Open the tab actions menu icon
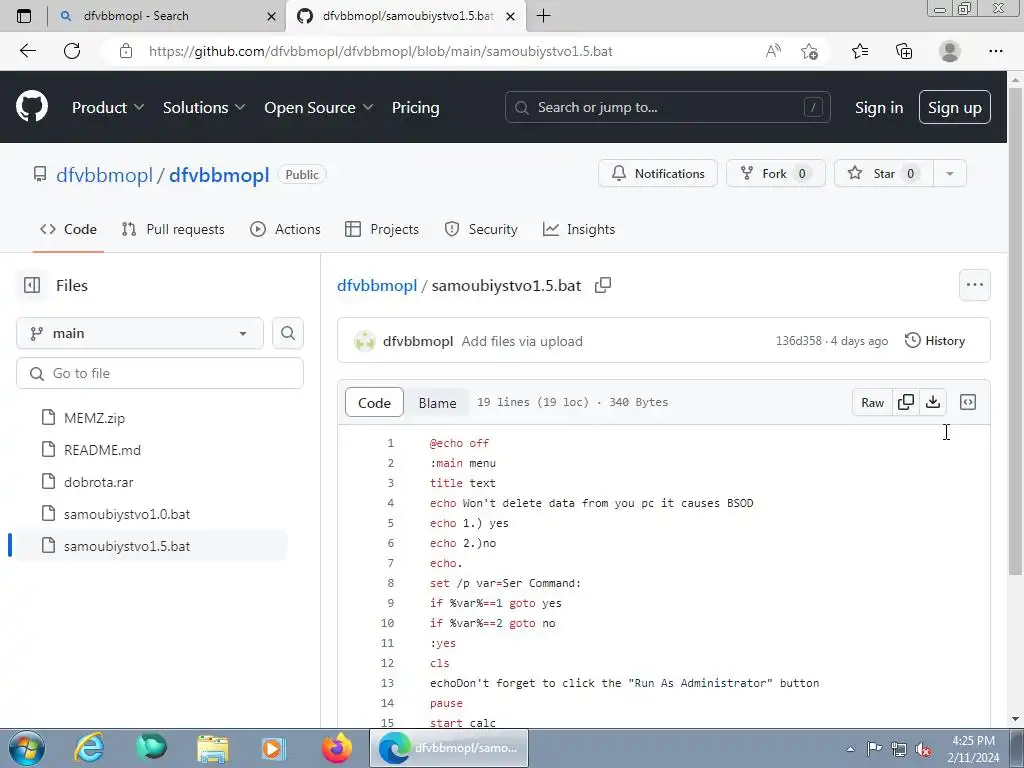 coord(24,16)
